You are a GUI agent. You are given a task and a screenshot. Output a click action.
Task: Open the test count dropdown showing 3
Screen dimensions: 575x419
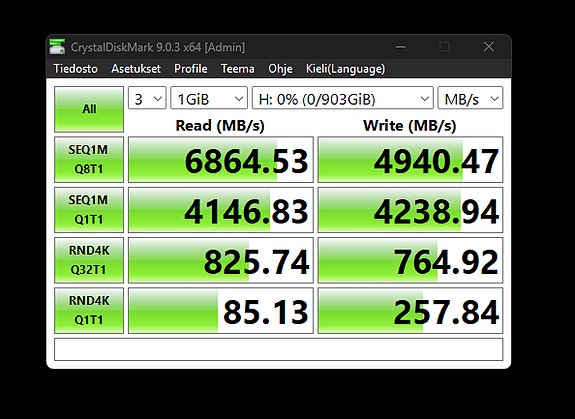pyautogui.click(x=147, y=98)
